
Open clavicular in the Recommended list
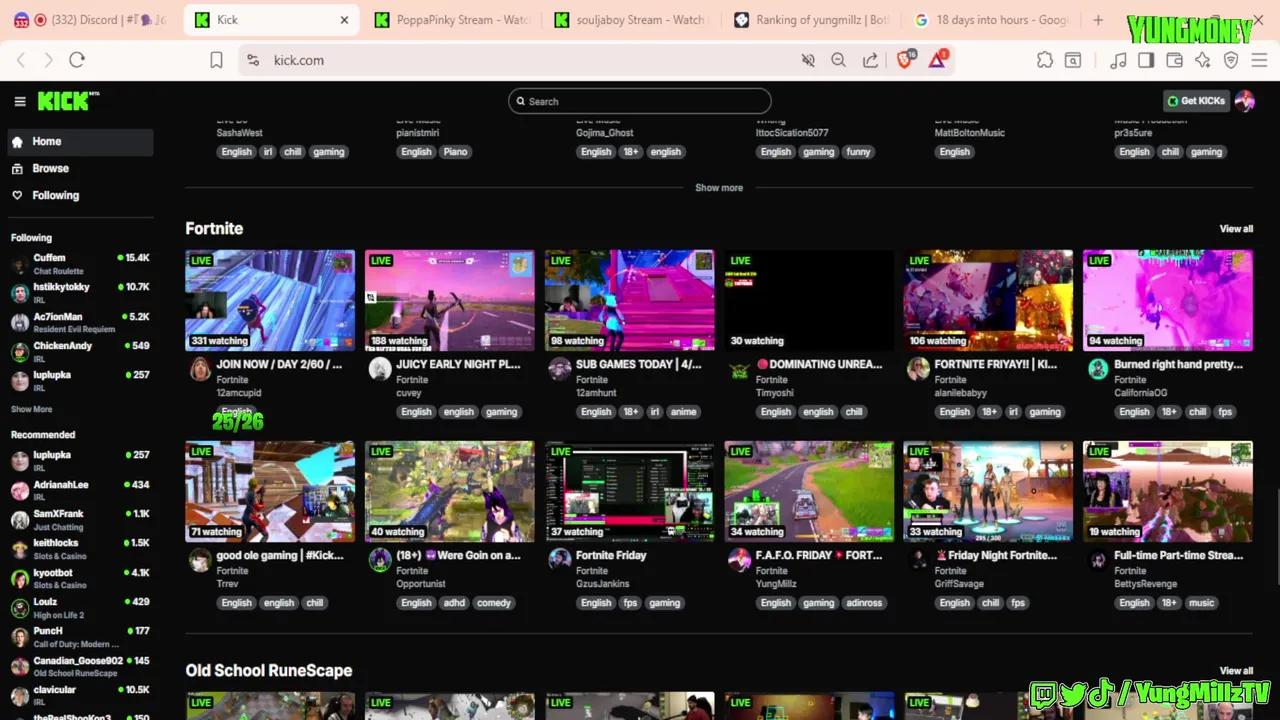tap(80, 695)
